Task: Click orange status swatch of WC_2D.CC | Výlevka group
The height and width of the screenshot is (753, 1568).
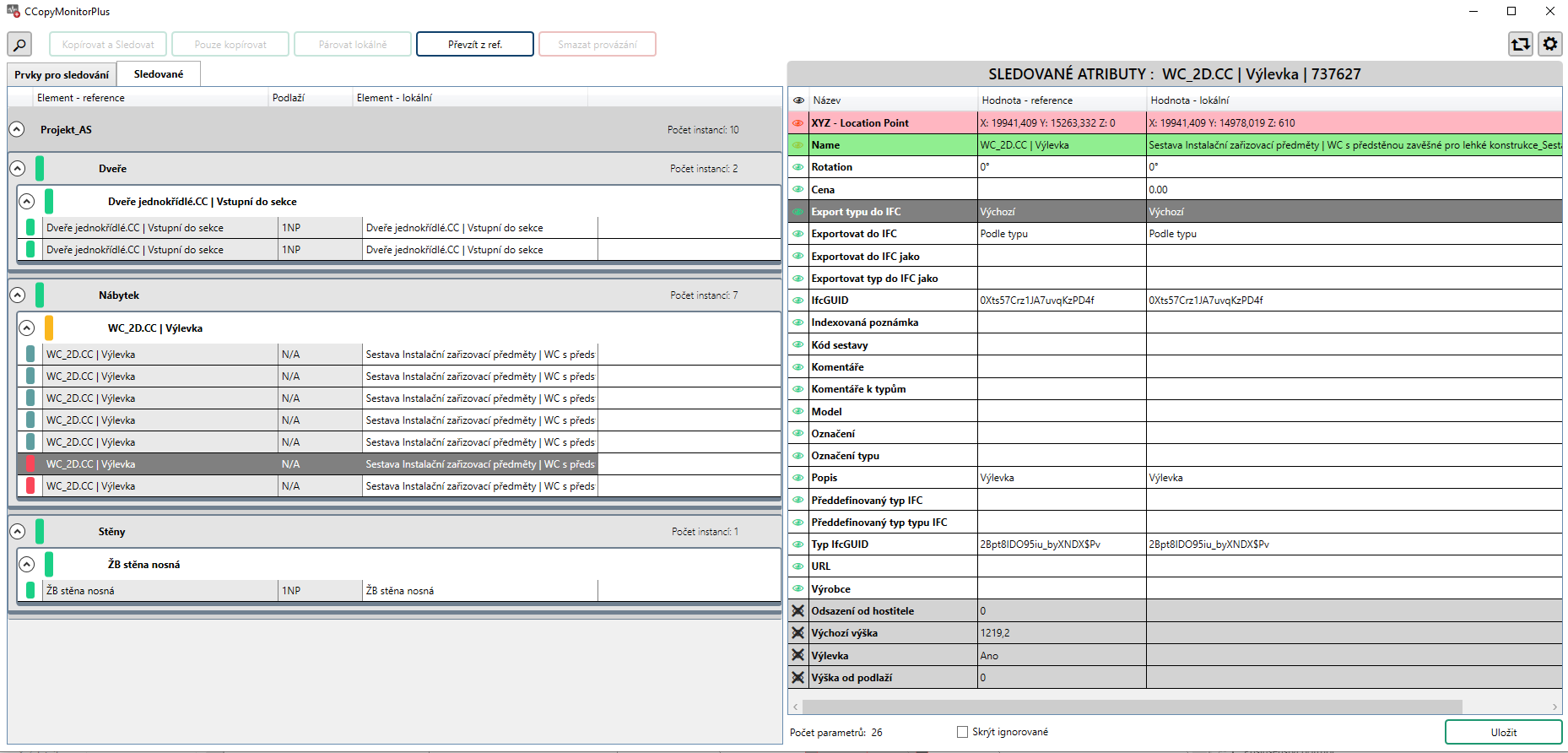Action: (49, 328)
